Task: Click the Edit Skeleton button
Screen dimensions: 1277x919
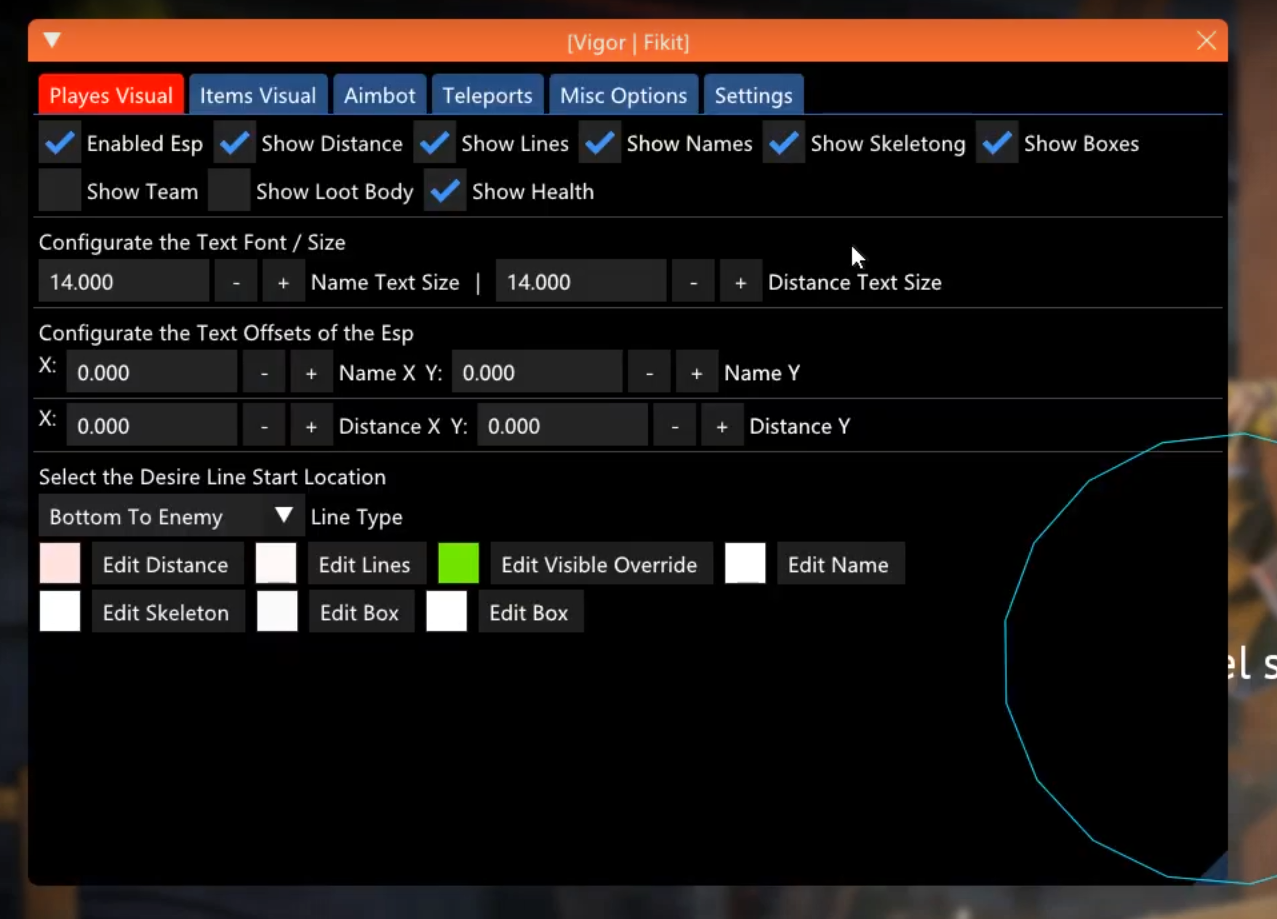Action: (166, 613)
